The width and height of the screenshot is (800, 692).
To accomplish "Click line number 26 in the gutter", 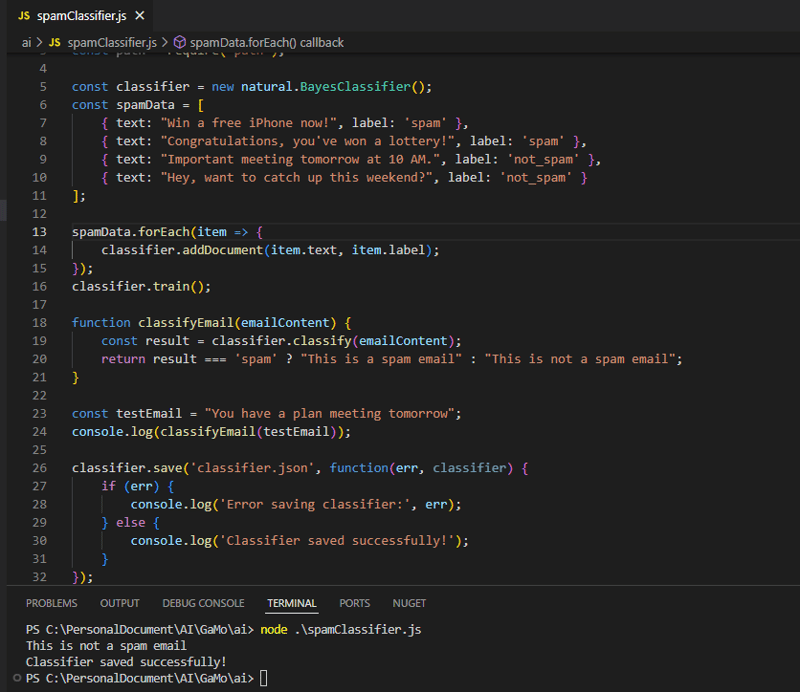I will 40,467.
